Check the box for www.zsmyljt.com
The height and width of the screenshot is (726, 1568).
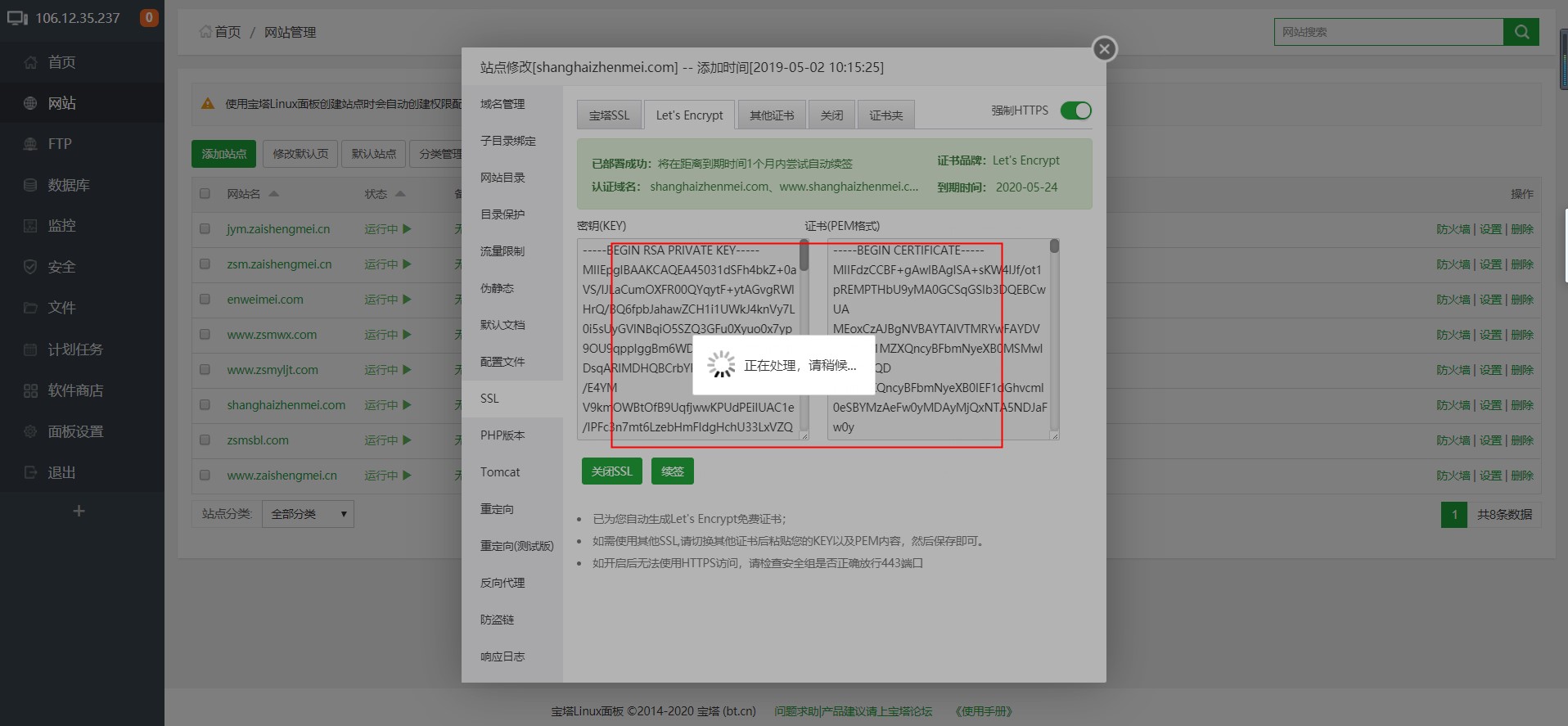click(205, 370)
